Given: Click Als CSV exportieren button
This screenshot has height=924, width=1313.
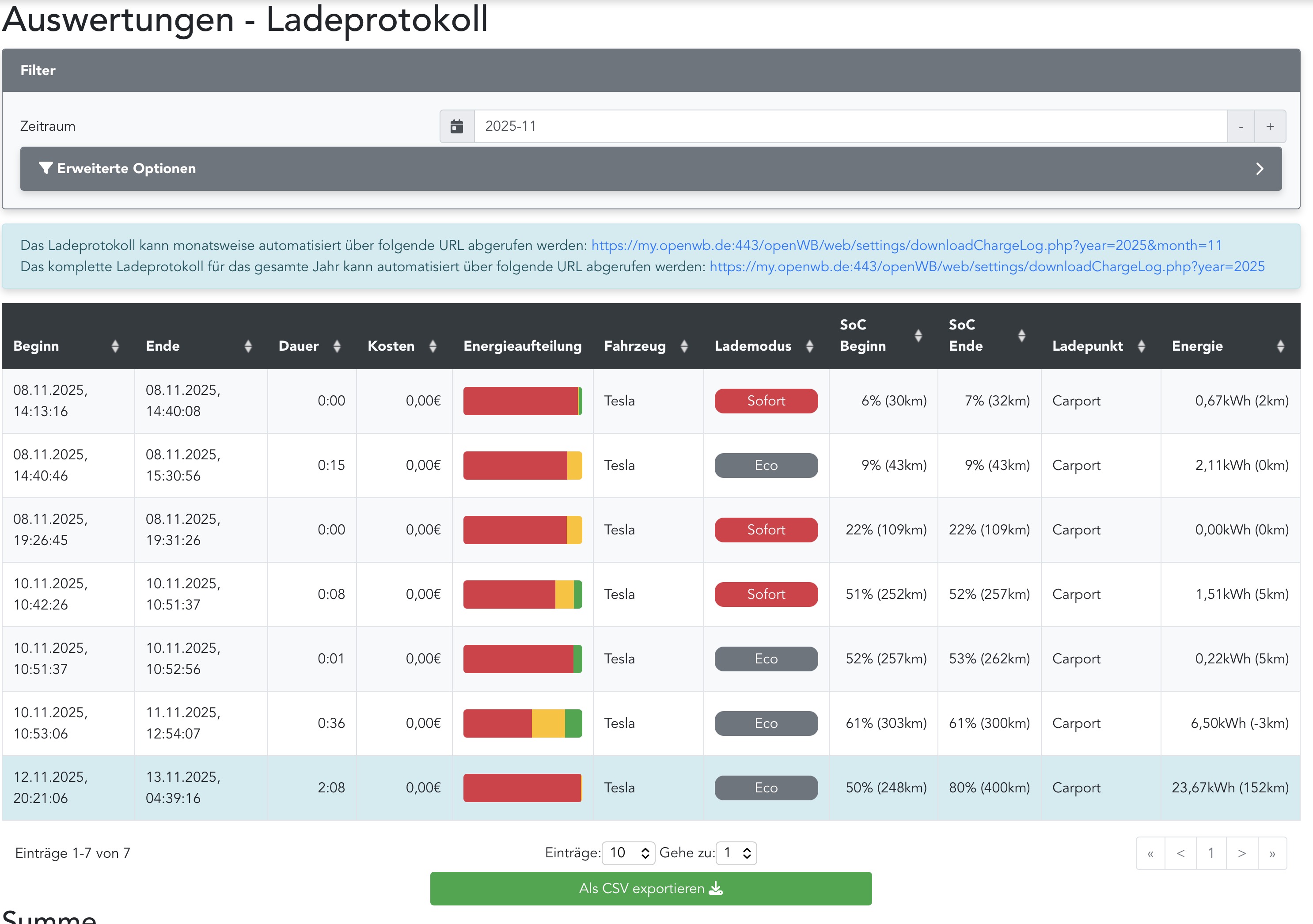Looking at the screenshot, I should tap(650, 888).
